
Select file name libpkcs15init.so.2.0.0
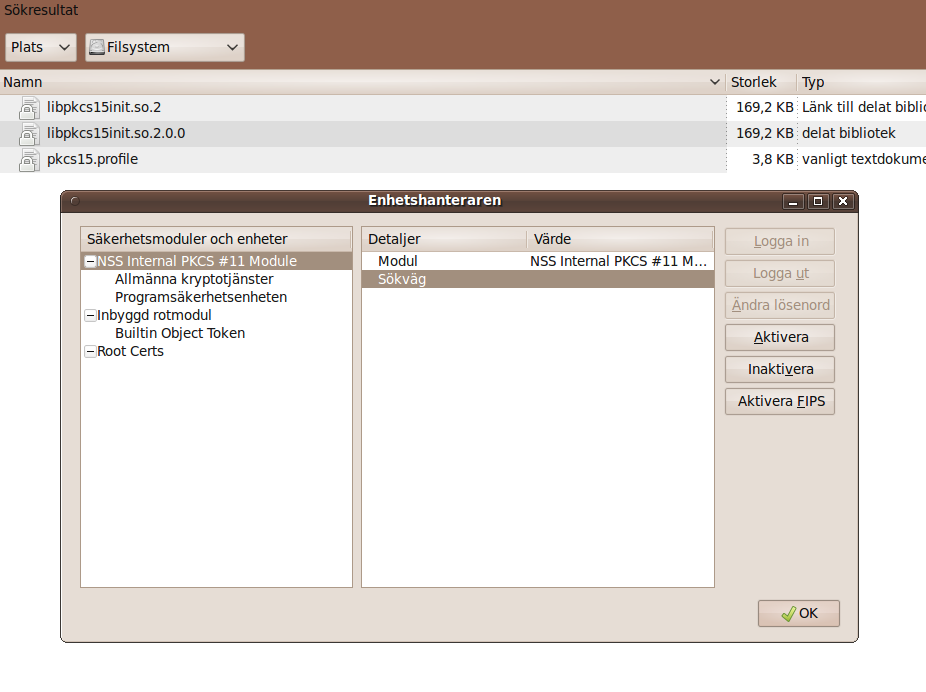point(116,133)
